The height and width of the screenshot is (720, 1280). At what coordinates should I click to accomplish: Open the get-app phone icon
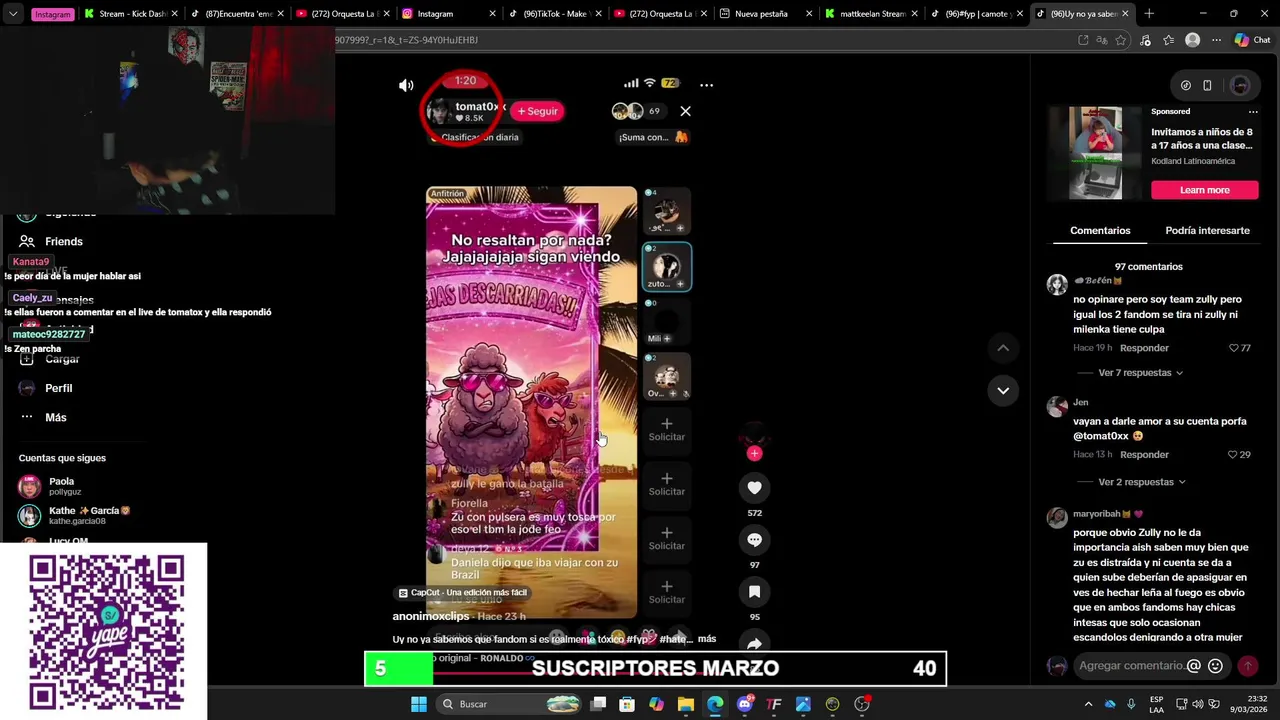pyautogui.click(x=1207, y=85)
